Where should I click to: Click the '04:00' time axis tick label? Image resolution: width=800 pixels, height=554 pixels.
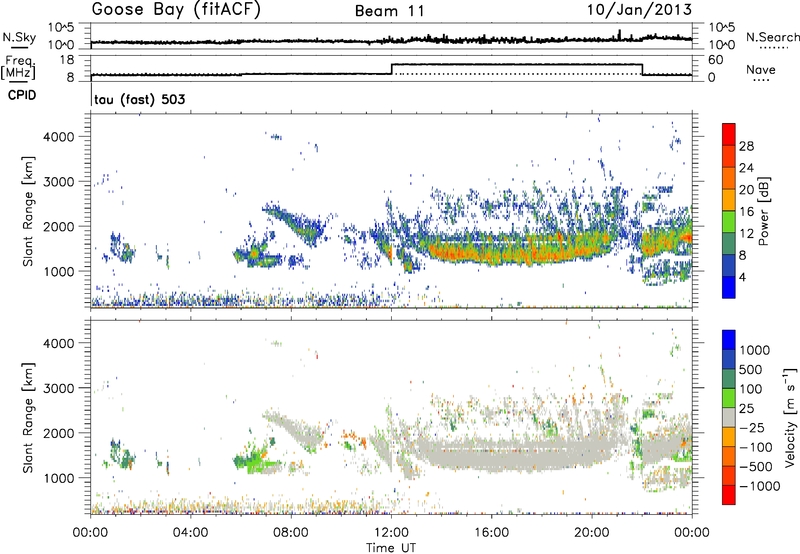point(191,533)
